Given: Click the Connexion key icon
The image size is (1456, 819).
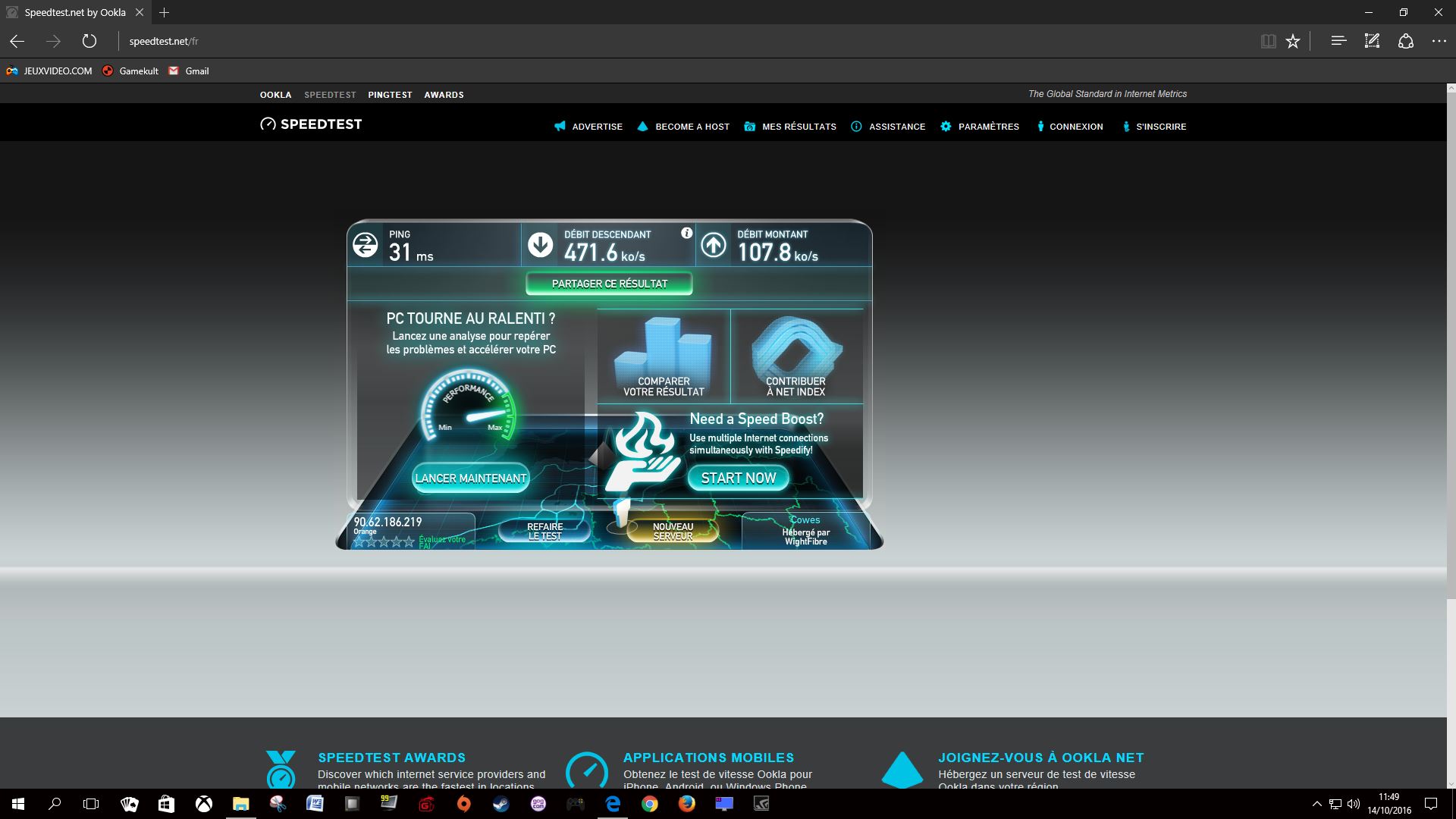Looking at the screenshot, I should point(1040,126).
